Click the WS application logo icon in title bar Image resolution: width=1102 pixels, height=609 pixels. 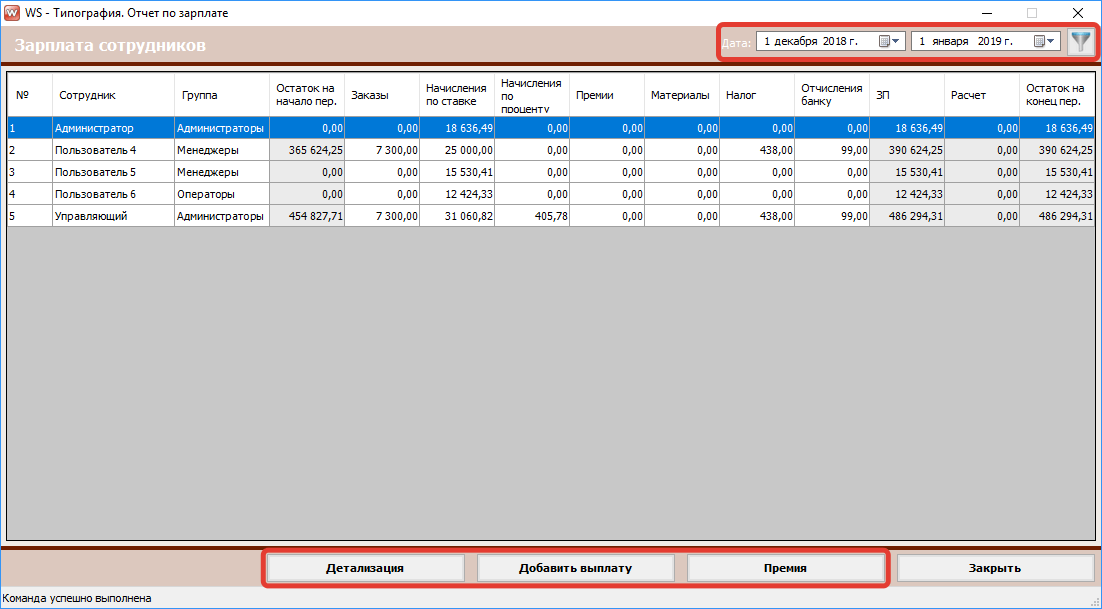[x=11, y=13]
